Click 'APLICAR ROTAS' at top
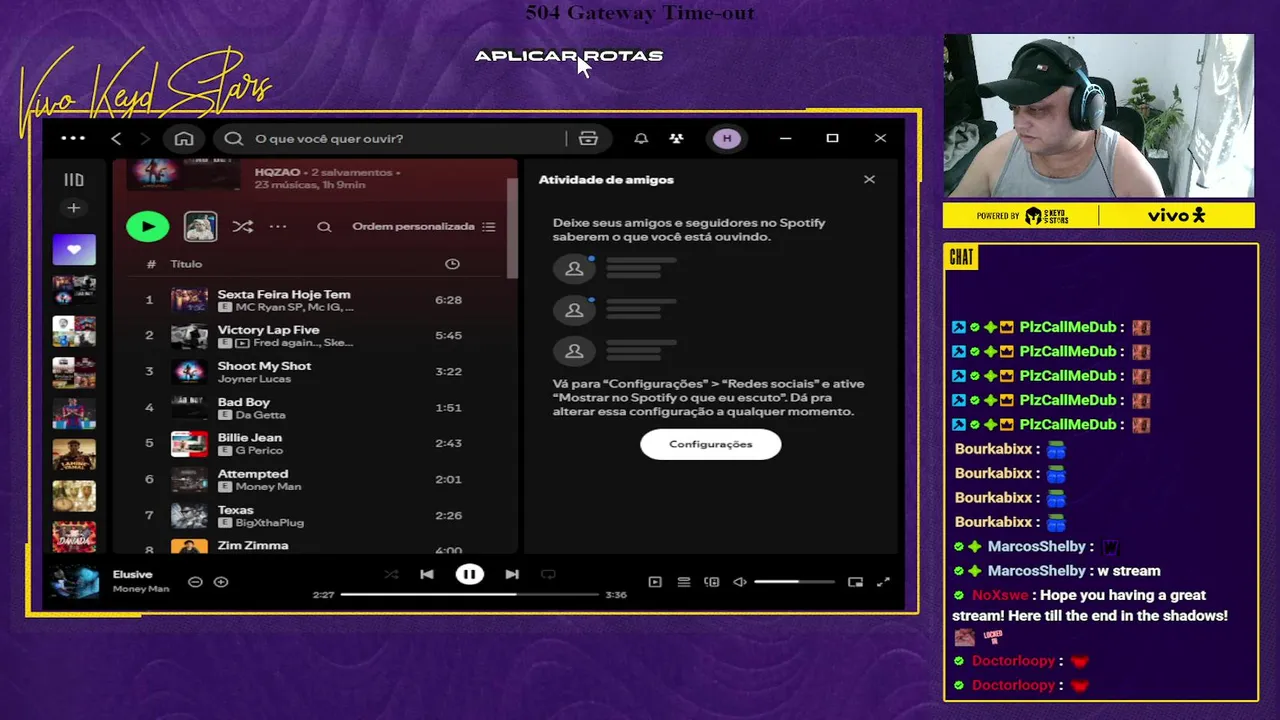 (x=568, y=56)
